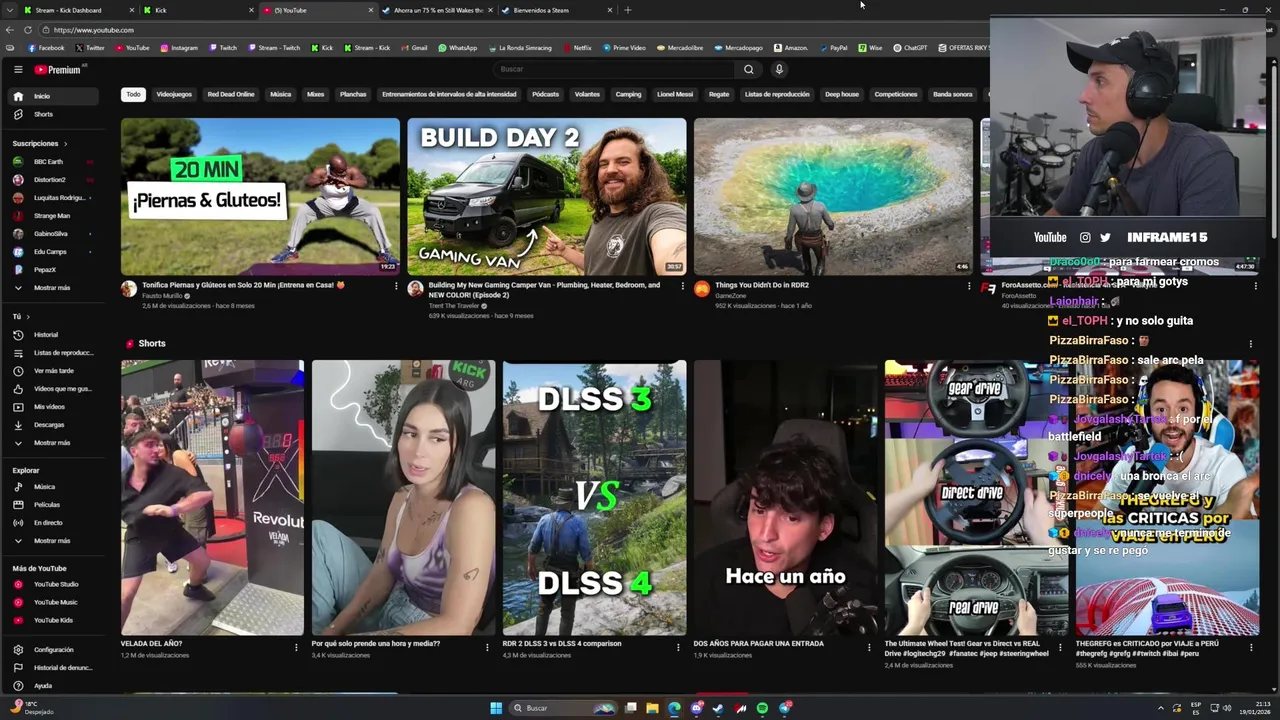The height and width of the screenshot is (720, 1280).
Task: Open Fausto Murillo channel avatar
Action: tap(129, 289)
